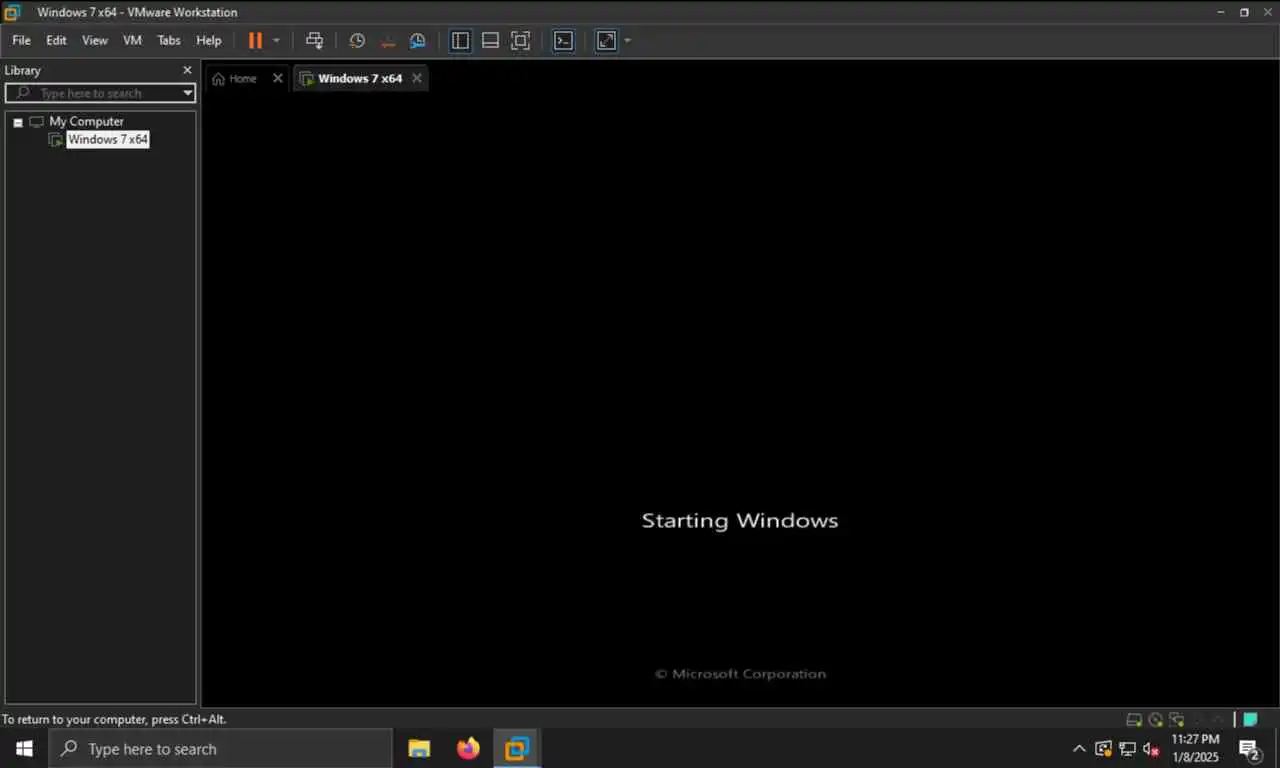The height and width of the screenshot is (768, 1280).
Task: Open the Help menu
Action: (x=209, y=41)
